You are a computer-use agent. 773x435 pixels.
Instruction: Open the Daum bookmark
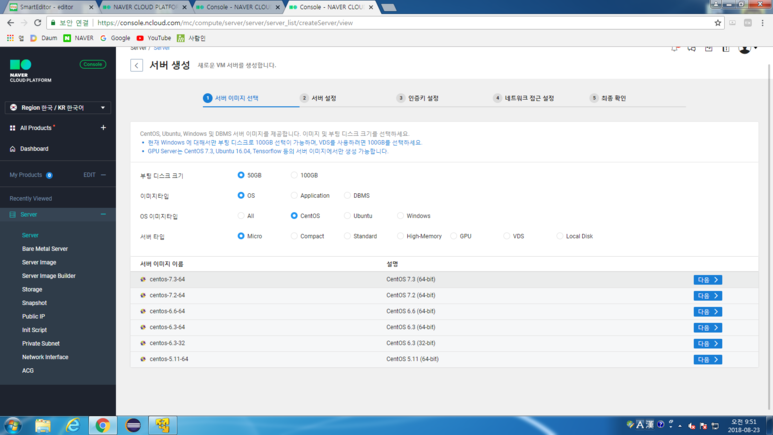(43, 38)
